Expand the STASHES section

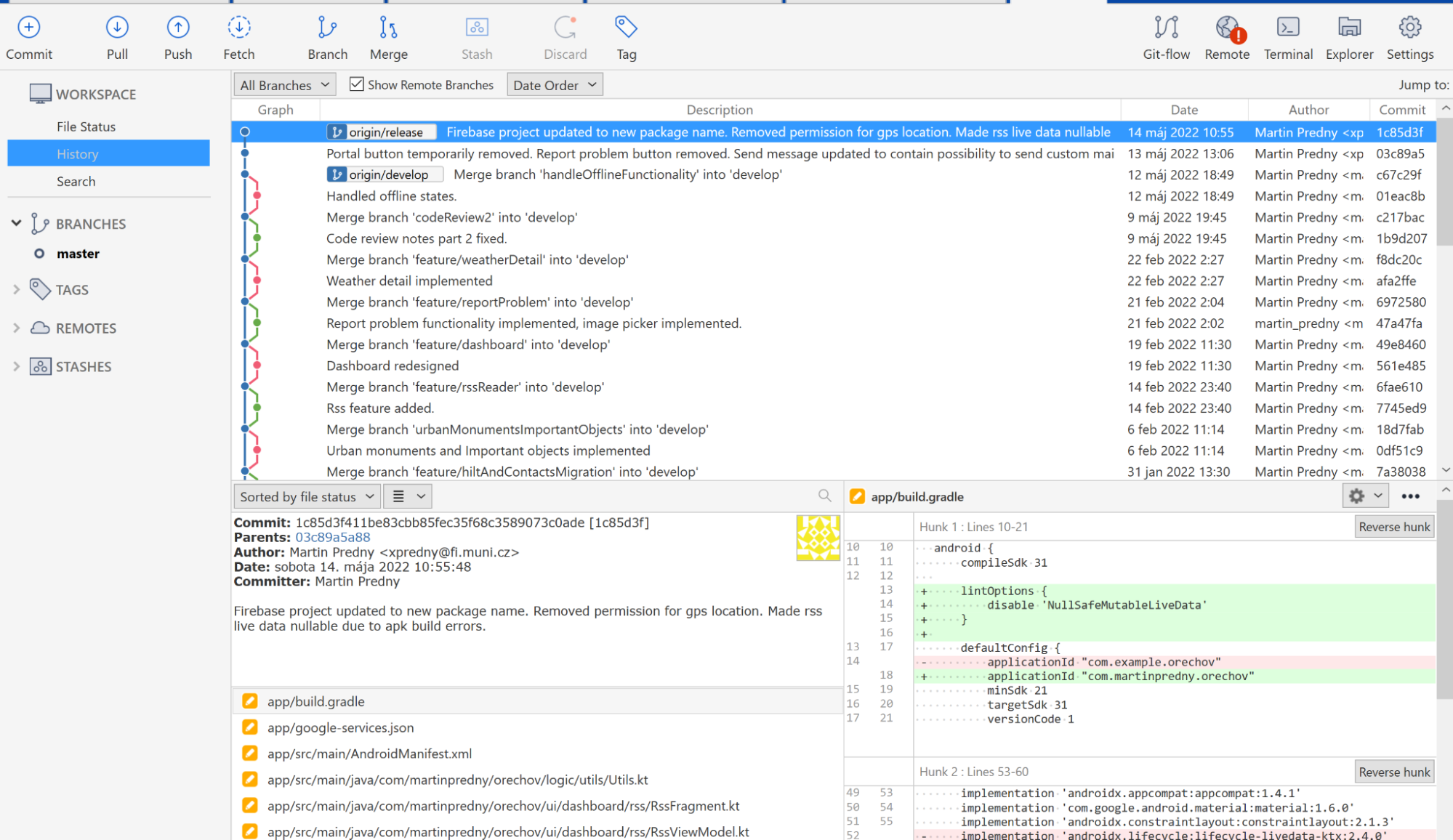pos(16,366)
